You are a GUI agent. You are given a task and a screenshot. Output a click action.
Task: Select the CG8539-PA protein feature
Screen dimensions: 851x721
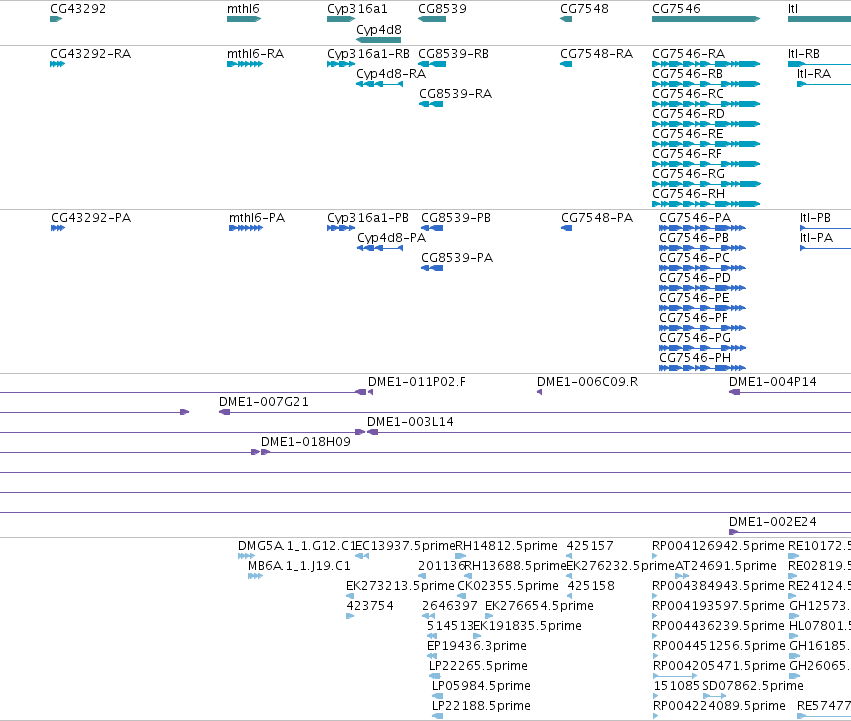point(432,268)
